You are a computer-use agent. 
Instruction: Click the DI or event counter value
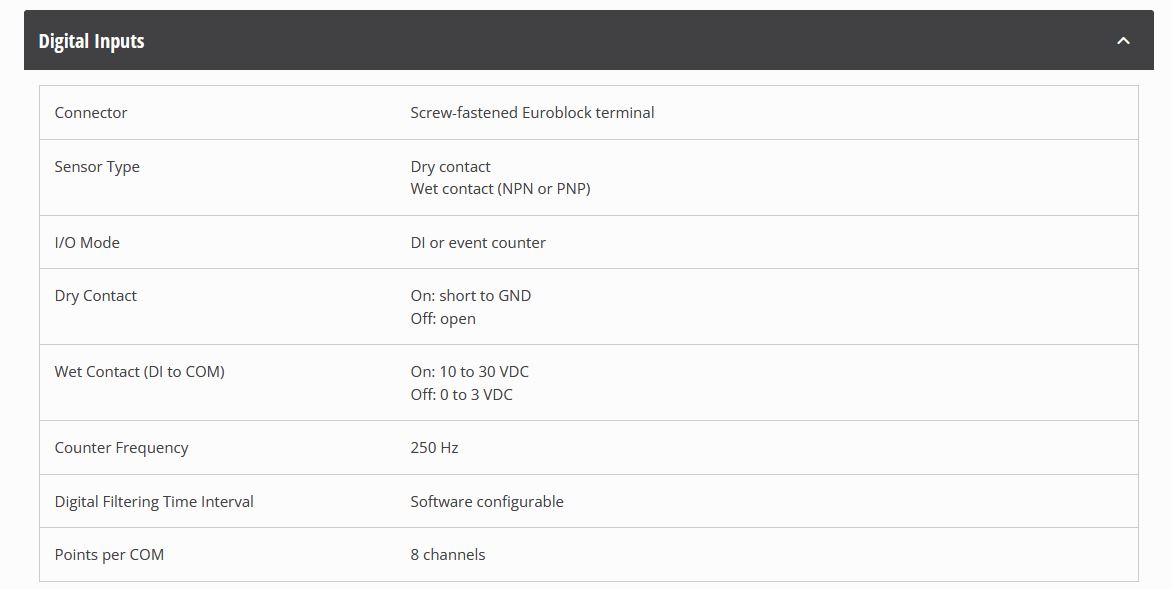click(478, 243)
